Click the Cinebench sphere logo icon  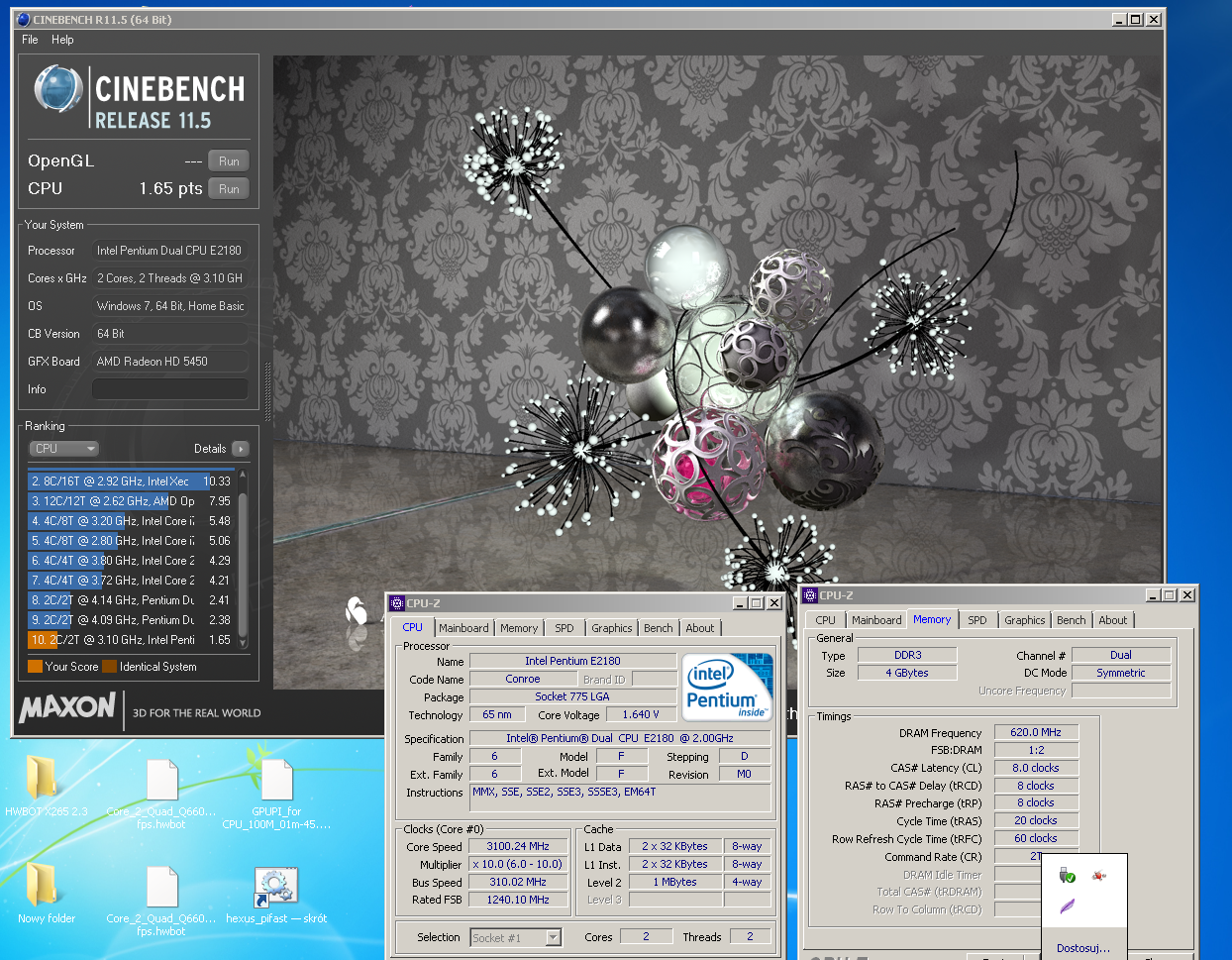pos(56,89)
